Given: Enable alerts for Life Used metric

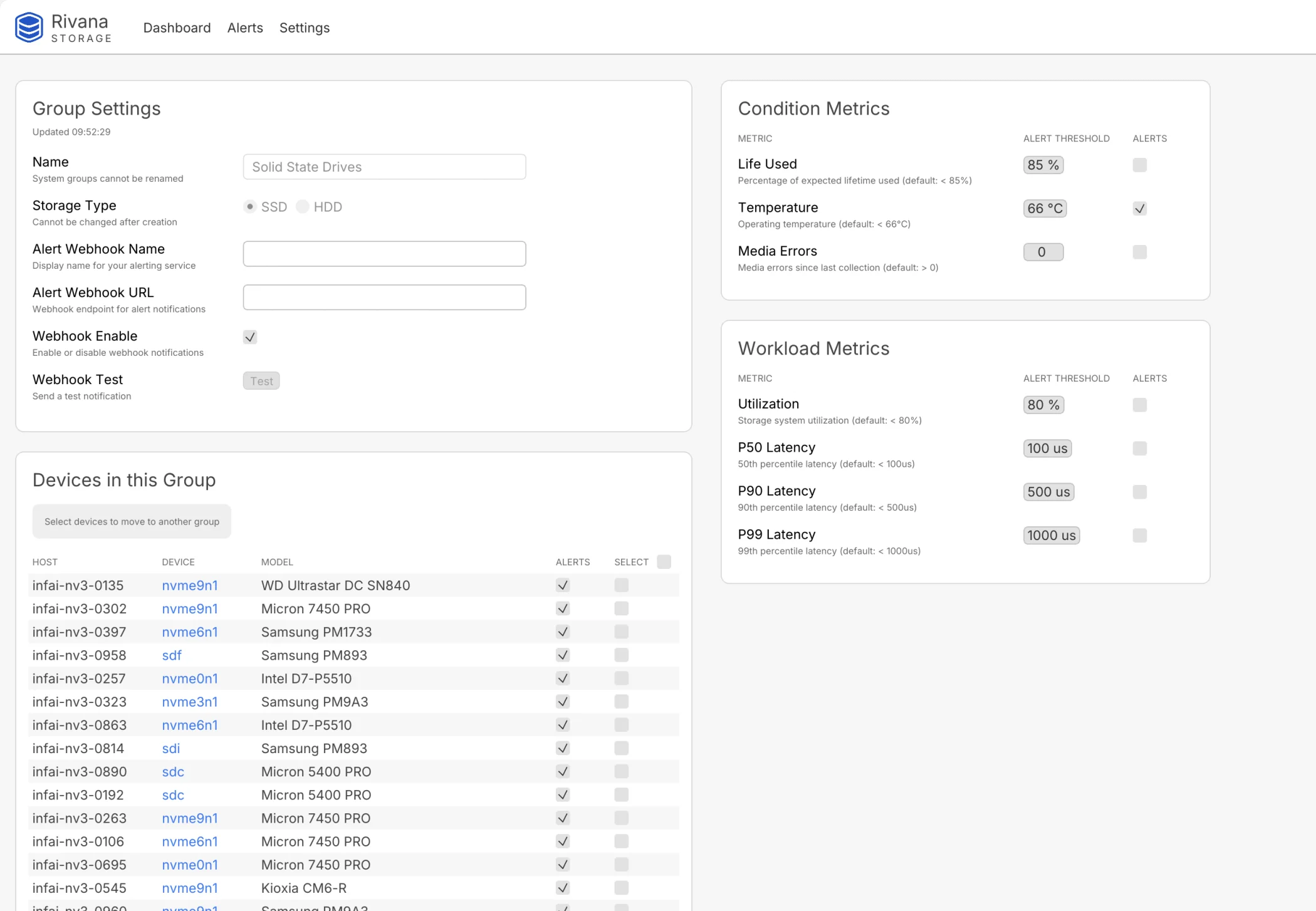Looking at the screenshot, I should point(1140,165).
